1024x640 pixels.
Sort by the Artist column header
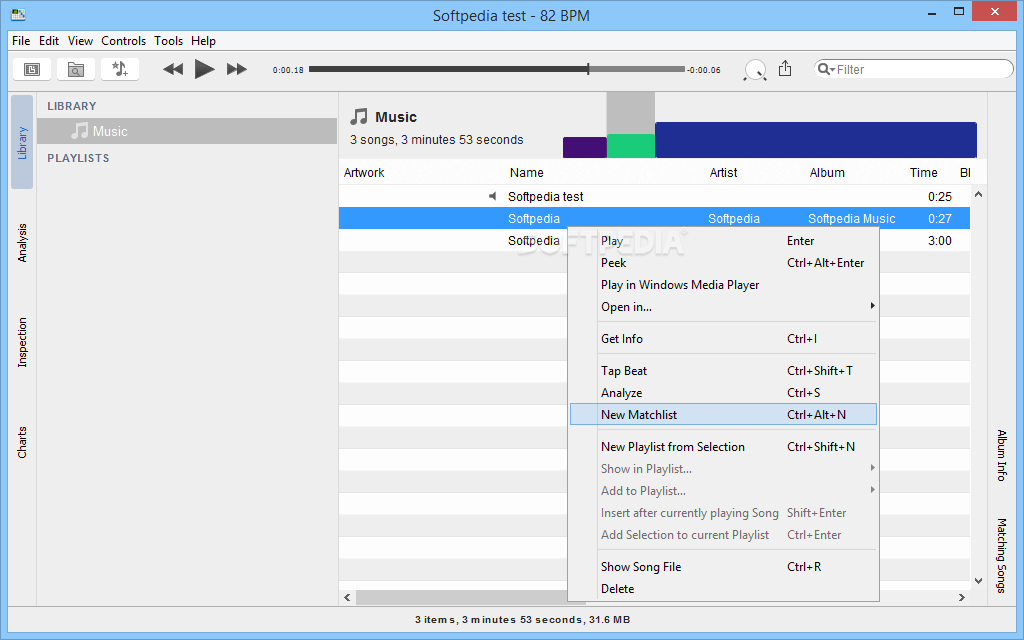723,172
